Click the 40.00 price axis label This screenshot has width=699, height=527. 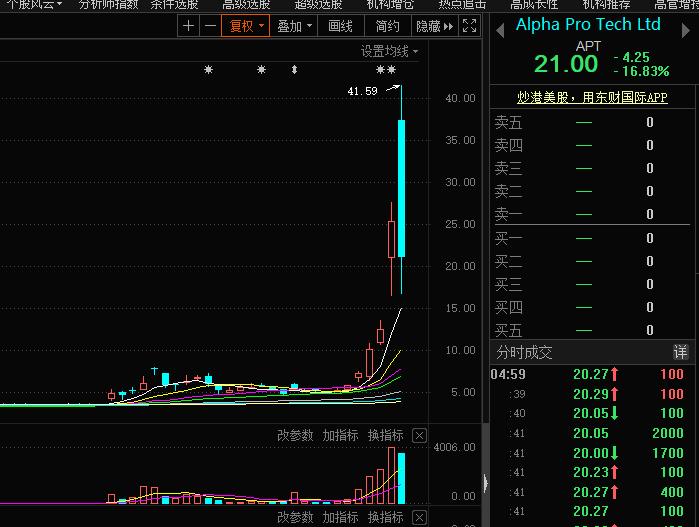coord(460,98)
